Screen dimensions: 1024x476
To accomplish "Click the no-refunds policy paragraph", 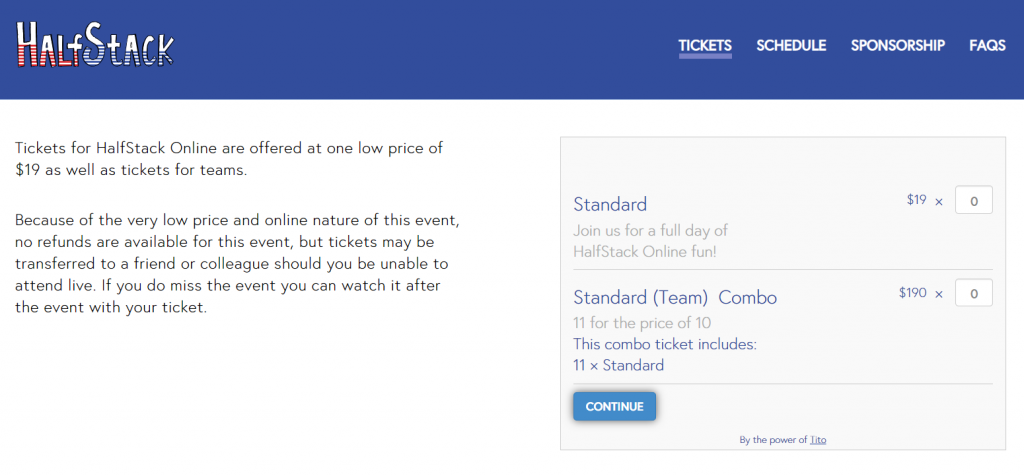I will tap(237, 263).
